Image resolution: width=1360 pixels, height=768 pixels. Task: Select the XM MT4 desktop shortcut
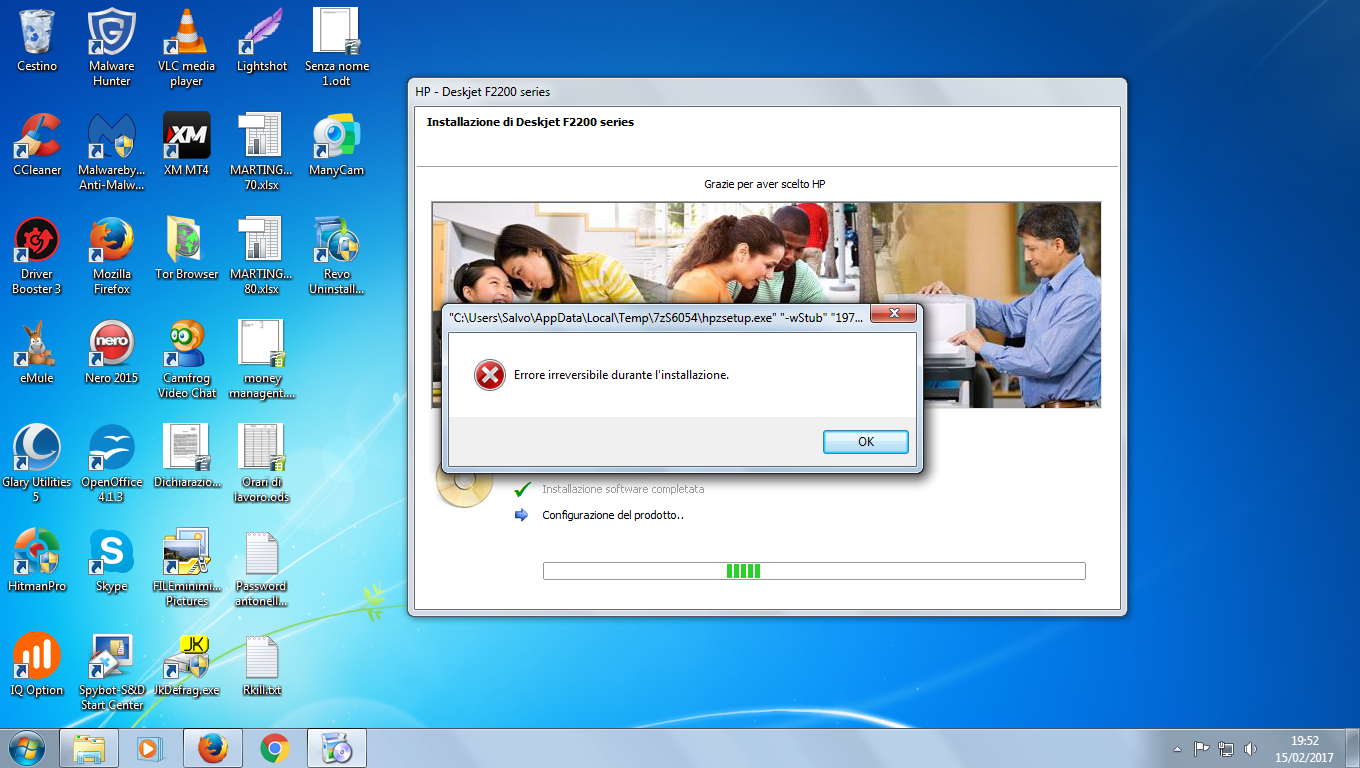[186, 145]
